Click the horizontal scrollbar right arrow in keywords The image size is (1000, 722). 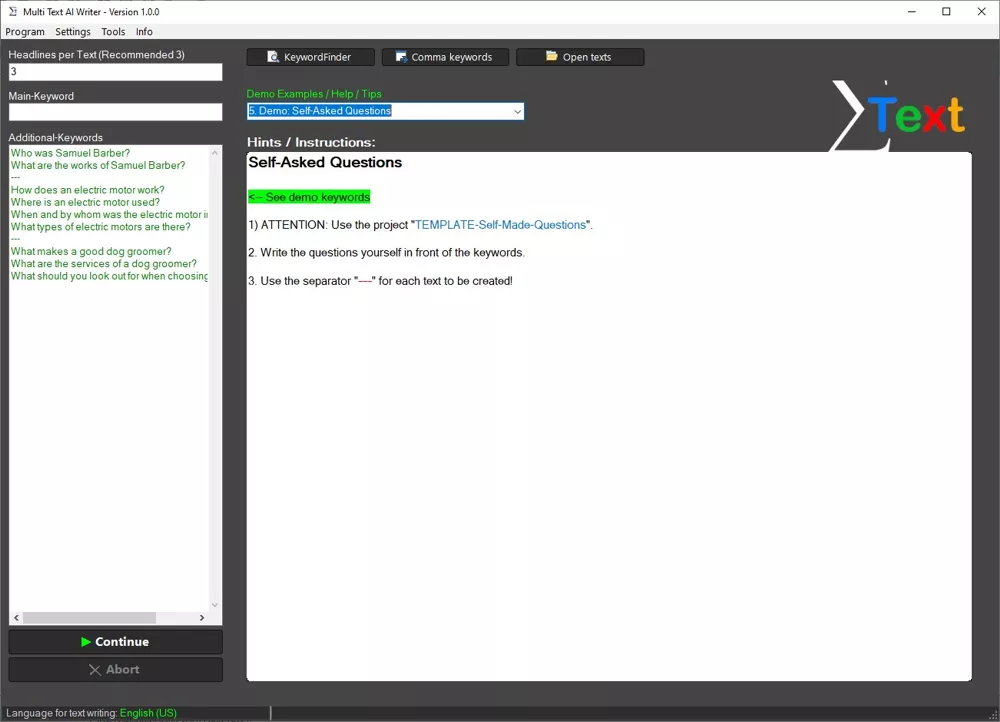point(202,618)
